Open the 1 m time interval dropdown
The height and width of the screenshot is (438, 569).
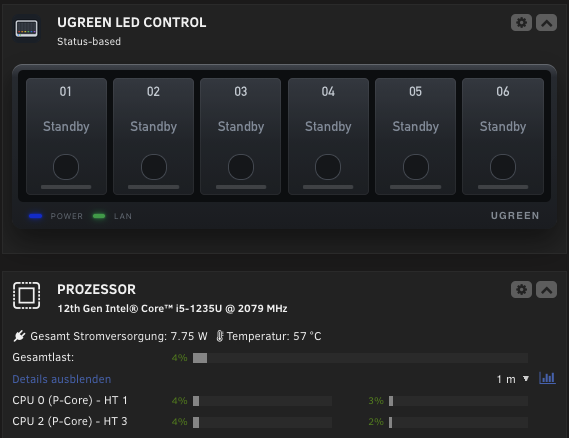[512, 379]
